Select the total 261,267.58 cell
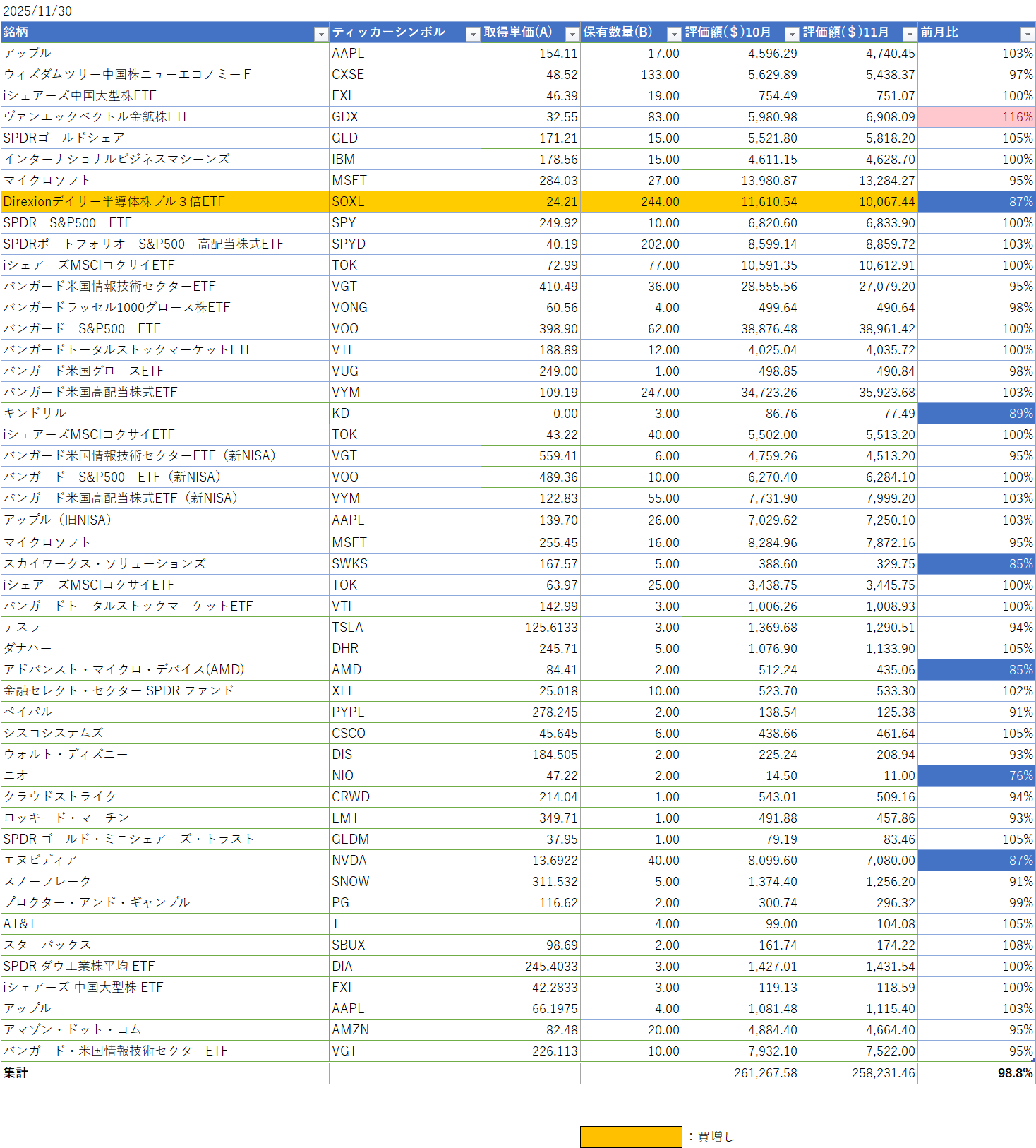The height and width of the screenshot is (1148, 1036). click(741, 1073)
